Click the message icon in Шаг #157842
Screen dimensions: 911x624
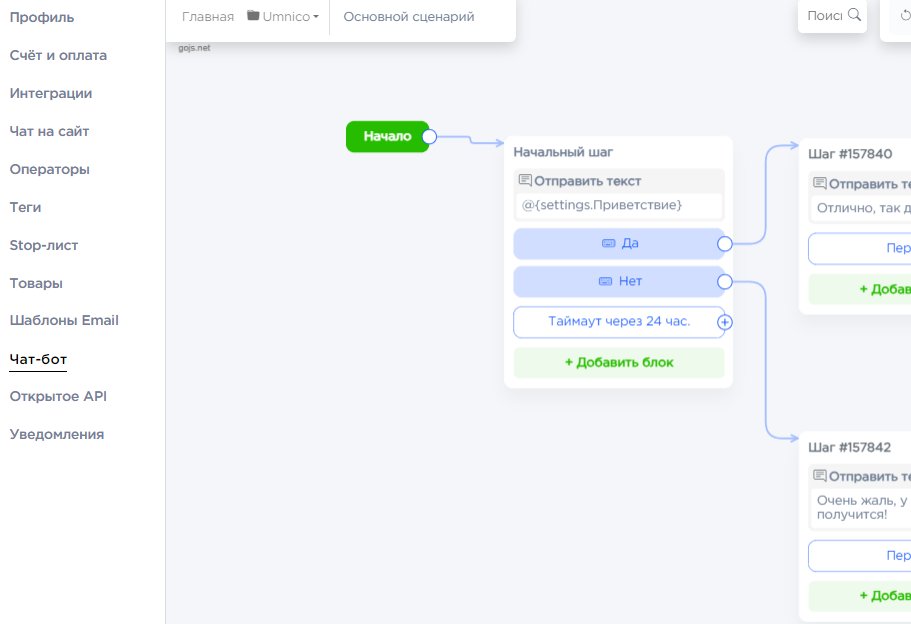pyautogui.click(x=820, y=476)
